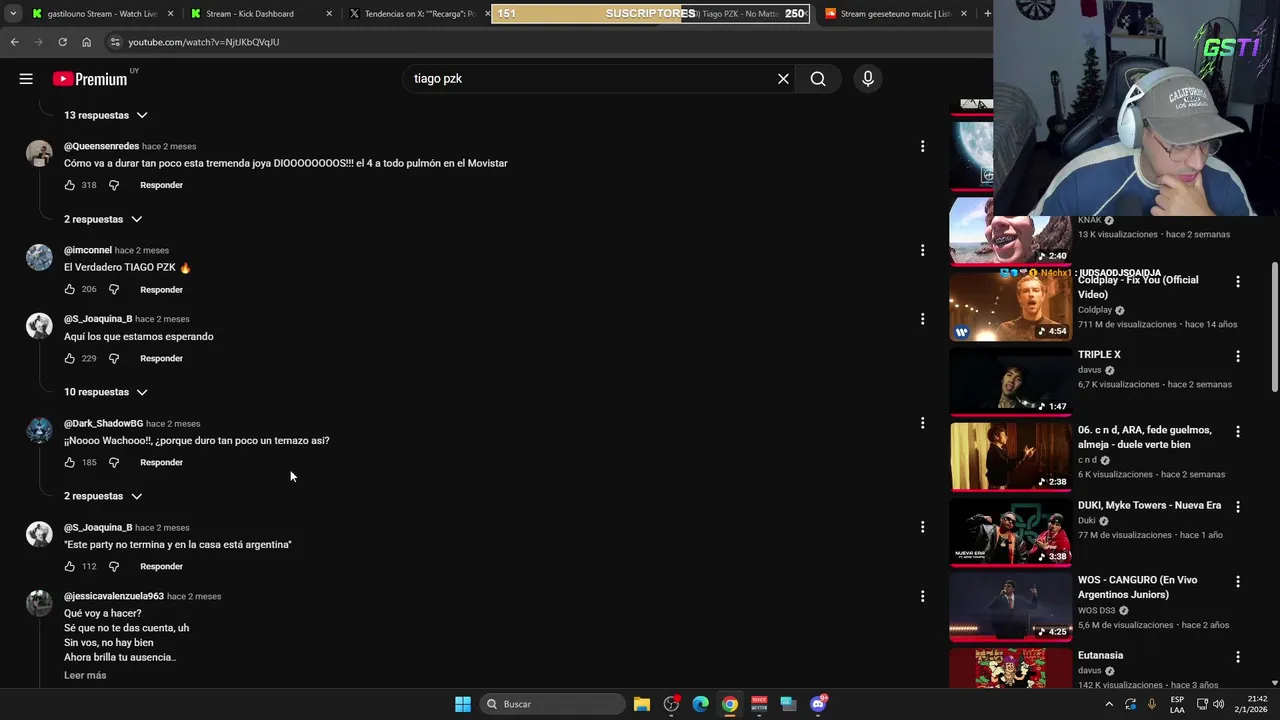Open the browser tab list dropdown
This screenshot has height=720, width=1280.
(x=12, y=13)
